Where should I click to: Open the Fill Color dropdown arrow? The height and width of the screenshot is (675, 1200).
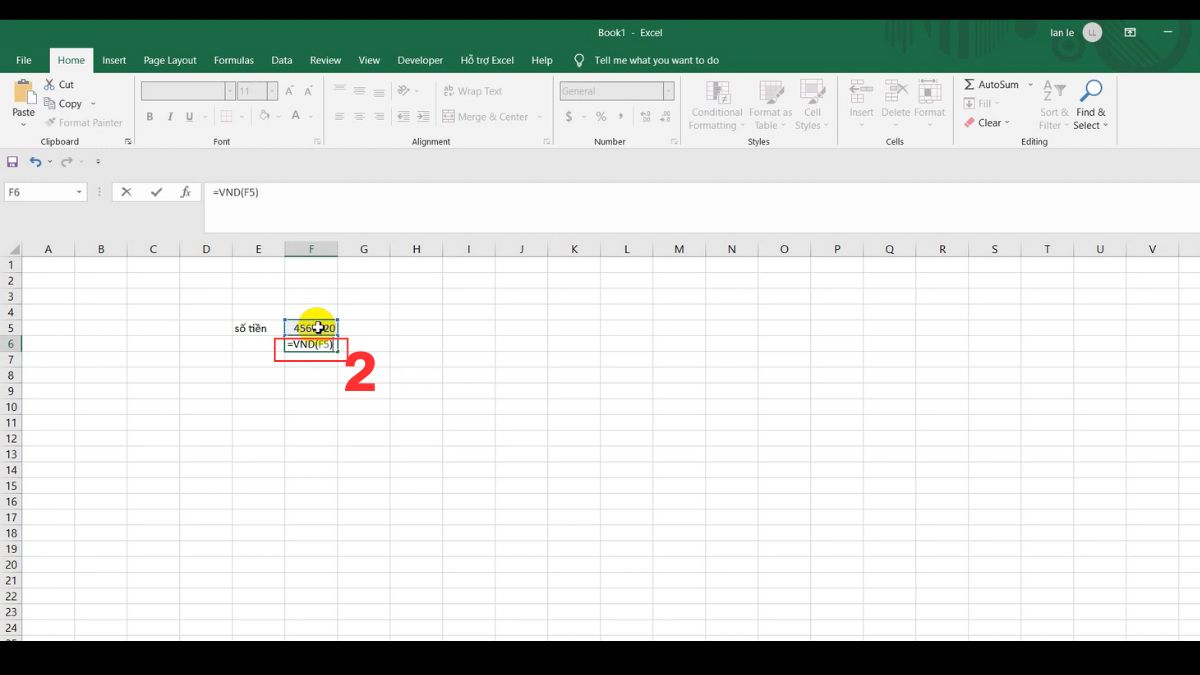coord(276,116)
